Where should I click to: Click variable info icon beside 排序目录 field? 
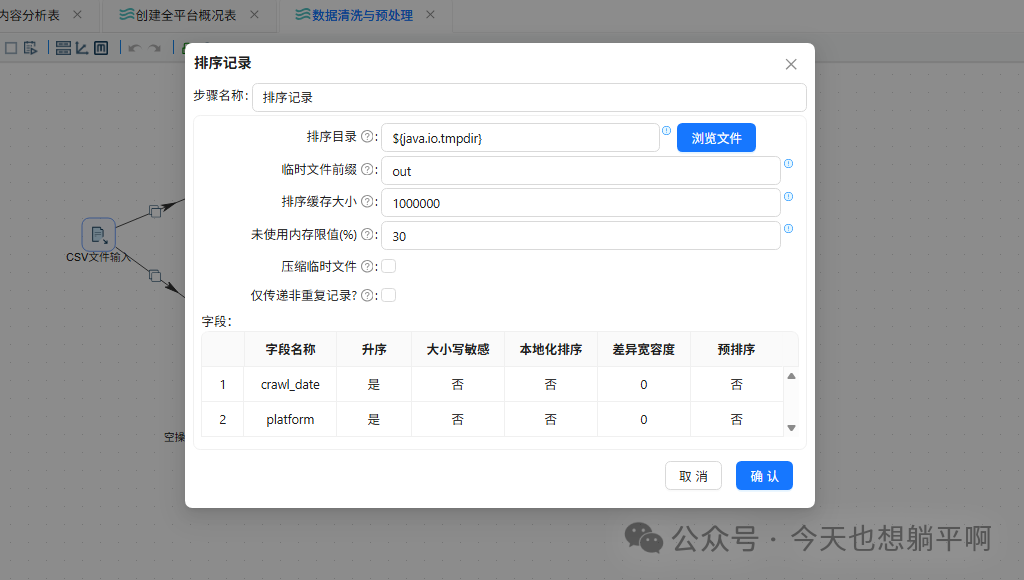[x=666, y=131]
